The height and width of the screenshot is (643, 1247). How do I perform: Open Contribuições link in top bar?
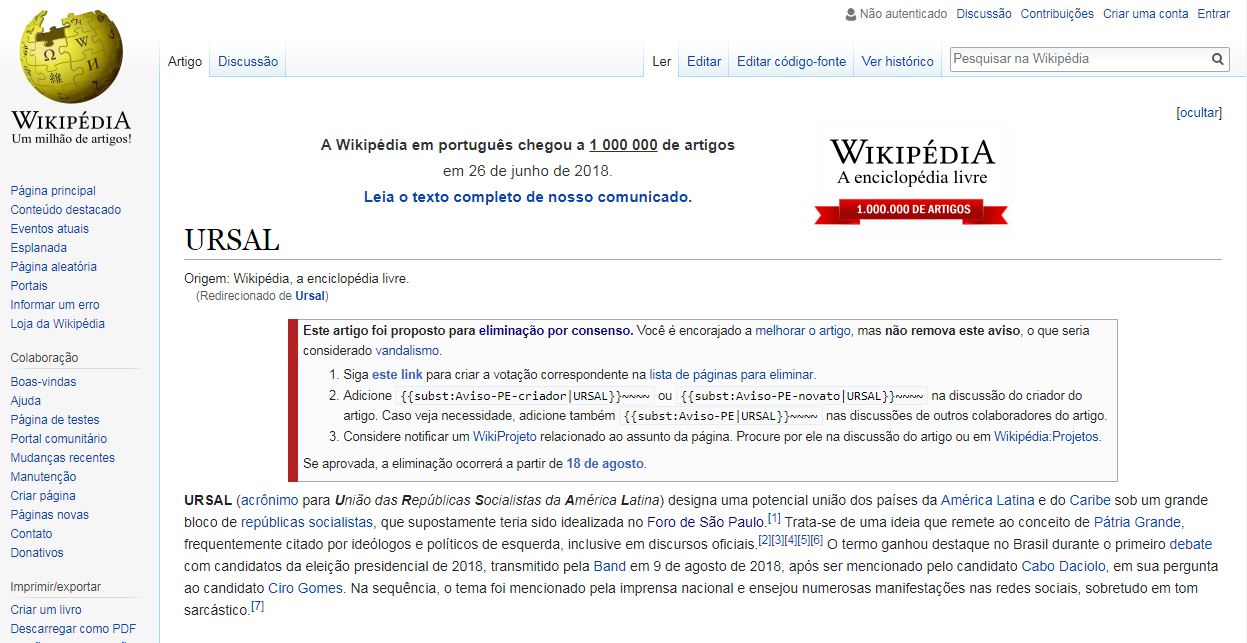coord(1057,14)
